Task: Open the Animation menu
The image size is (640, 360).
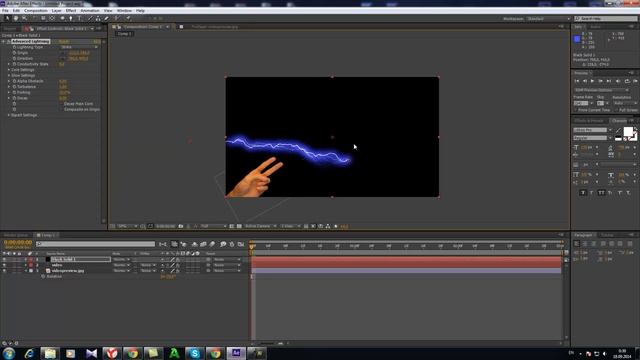Action: (x=90, y=11)
